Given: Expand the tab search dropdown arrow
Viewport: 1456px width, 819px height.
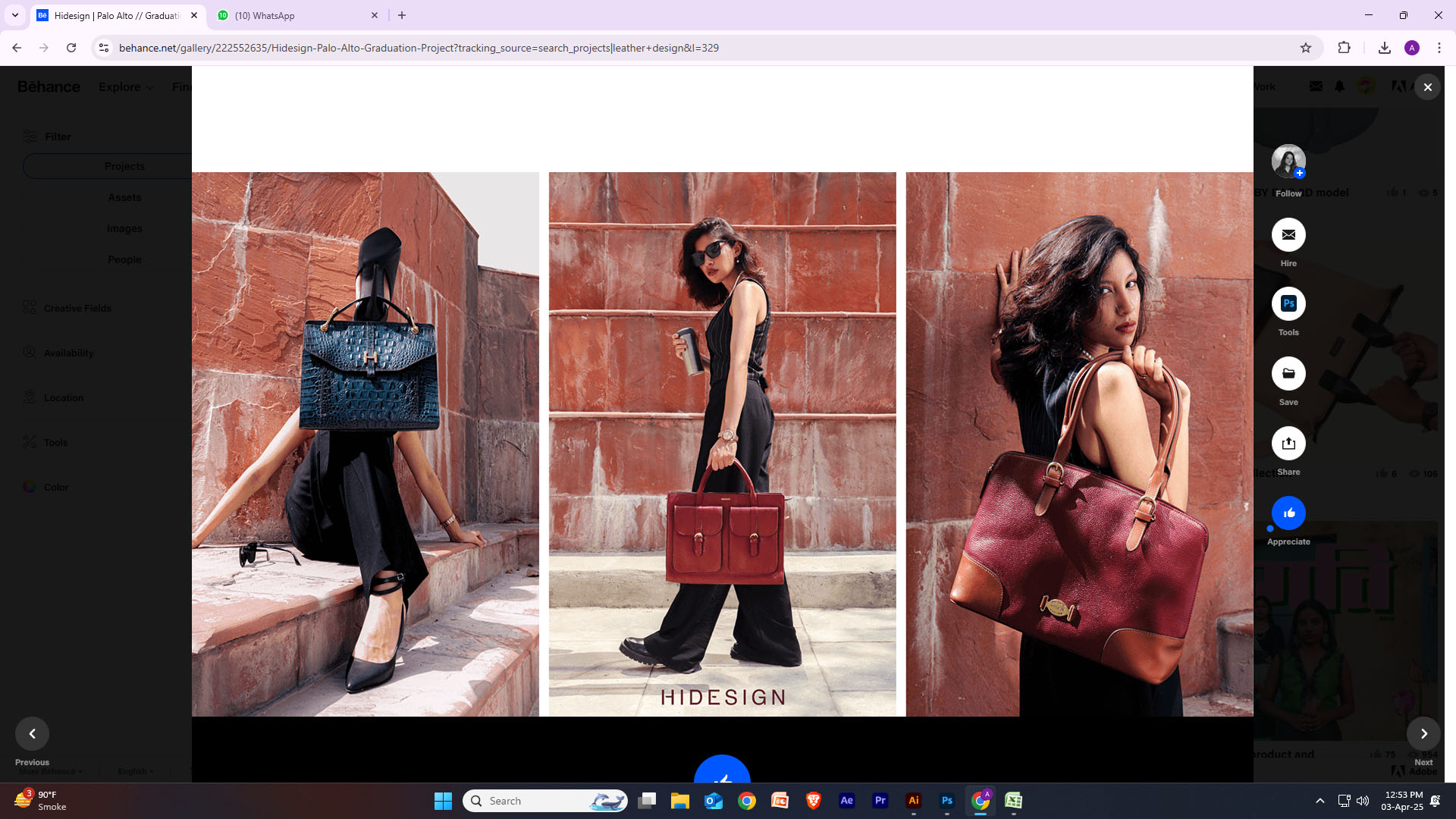Looking at the screenshot, I should 14,15.
